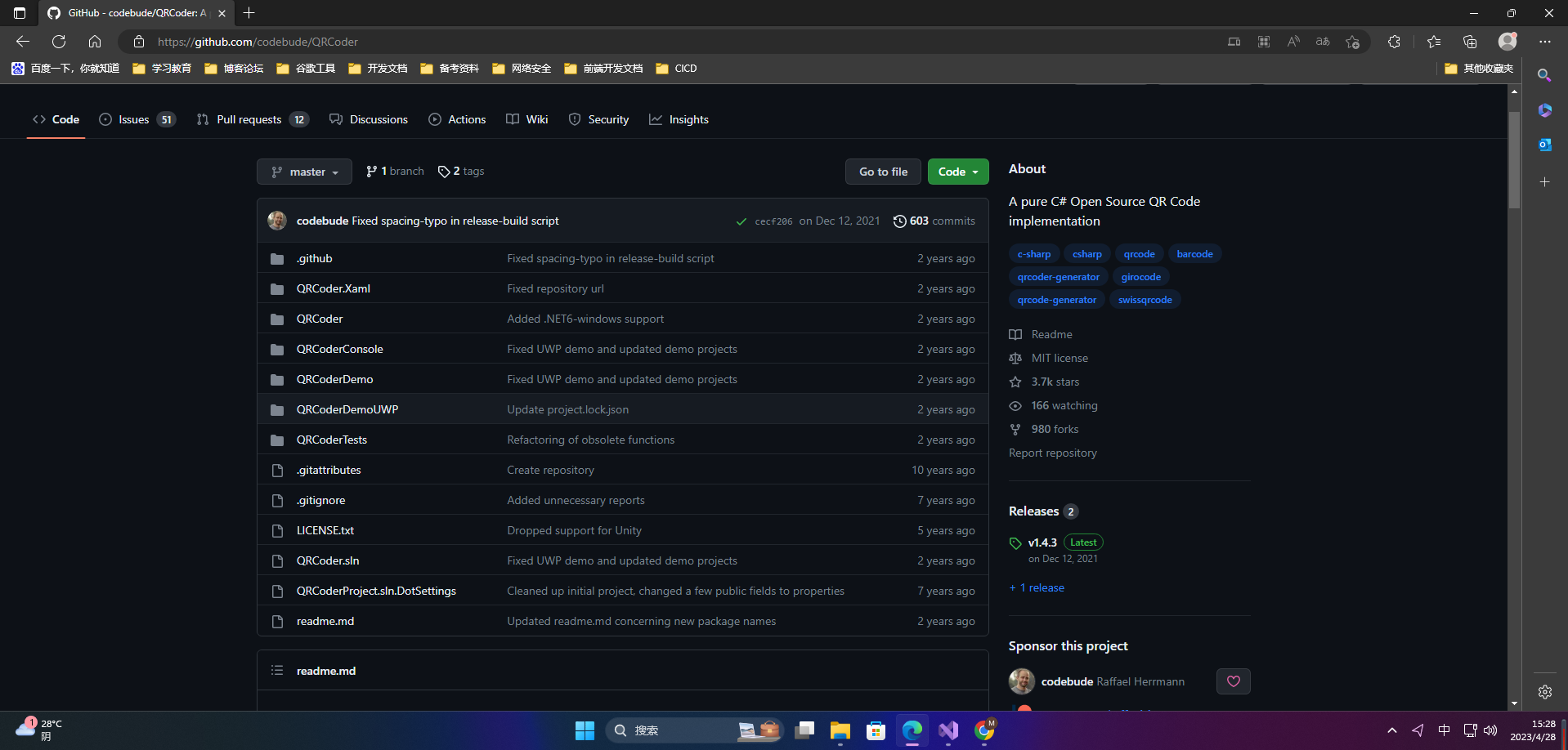Select the qrcode topic tag
The height and width of the screenshot is (750, 1568).
point(1139,254)
